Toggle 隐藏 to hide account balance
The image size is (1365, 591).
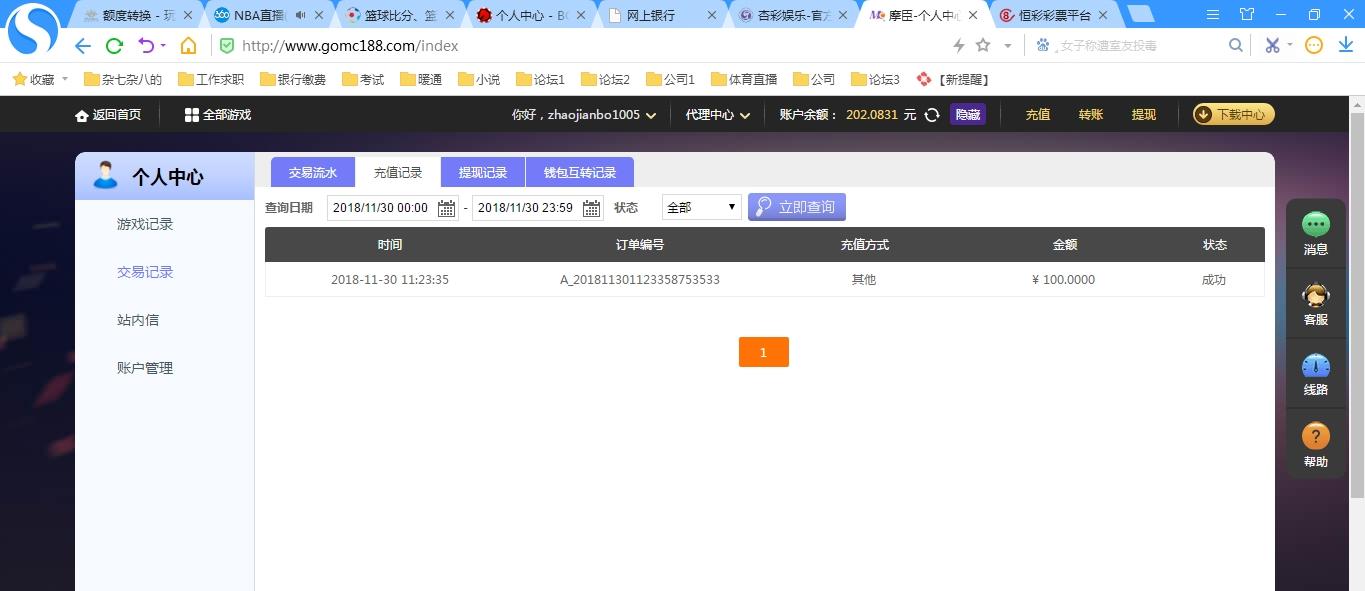click(967, 115)
